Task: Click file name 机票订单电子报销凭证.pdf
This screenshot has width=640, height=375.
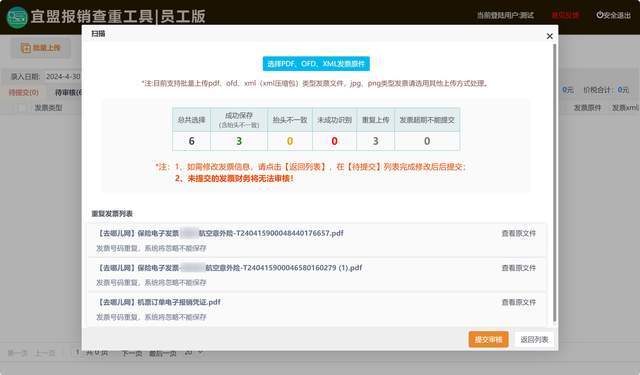Action: pyautogui.click(x=159, y=302)
